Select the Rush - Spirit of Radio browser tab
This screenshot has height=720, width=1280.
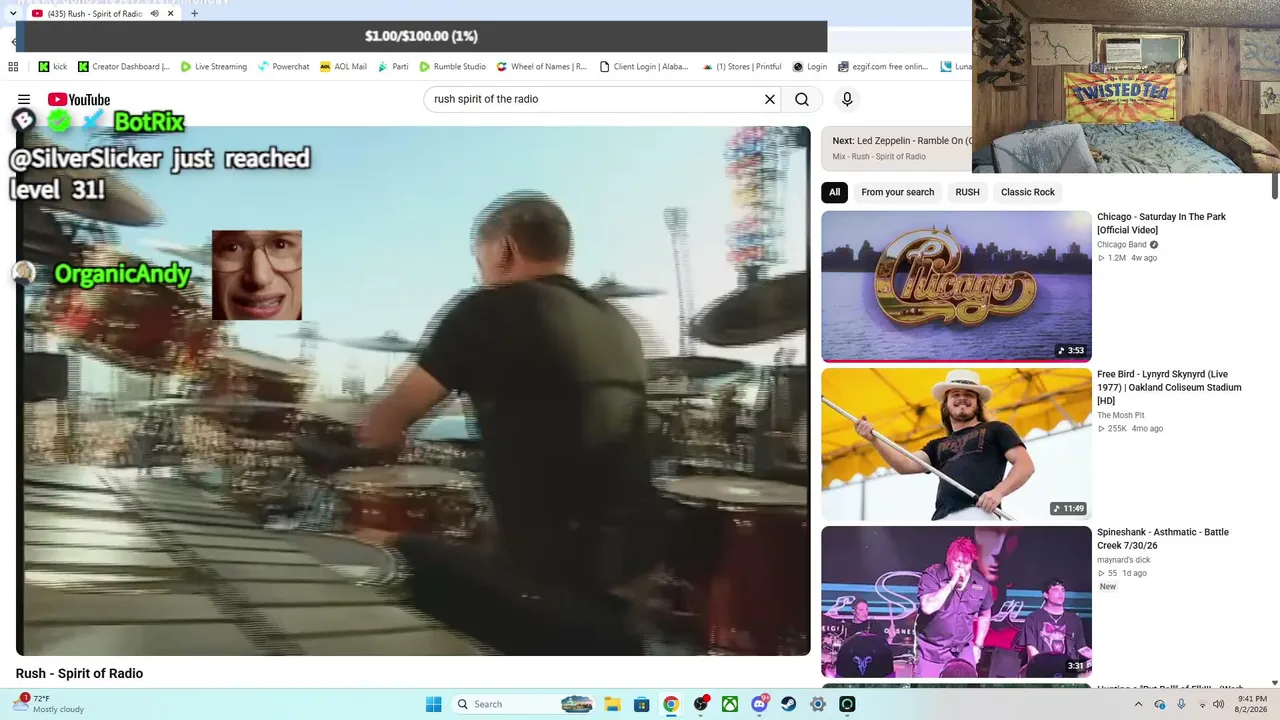tap(102, 14)
